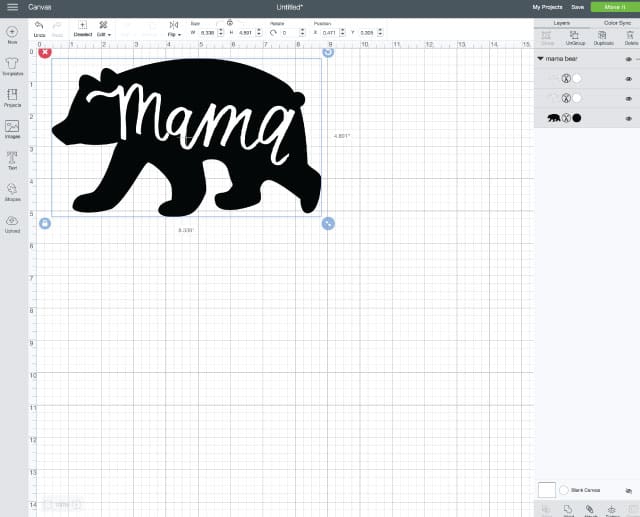
Task: Click the Duplicate icon in Layers panel
Action: 603,38
